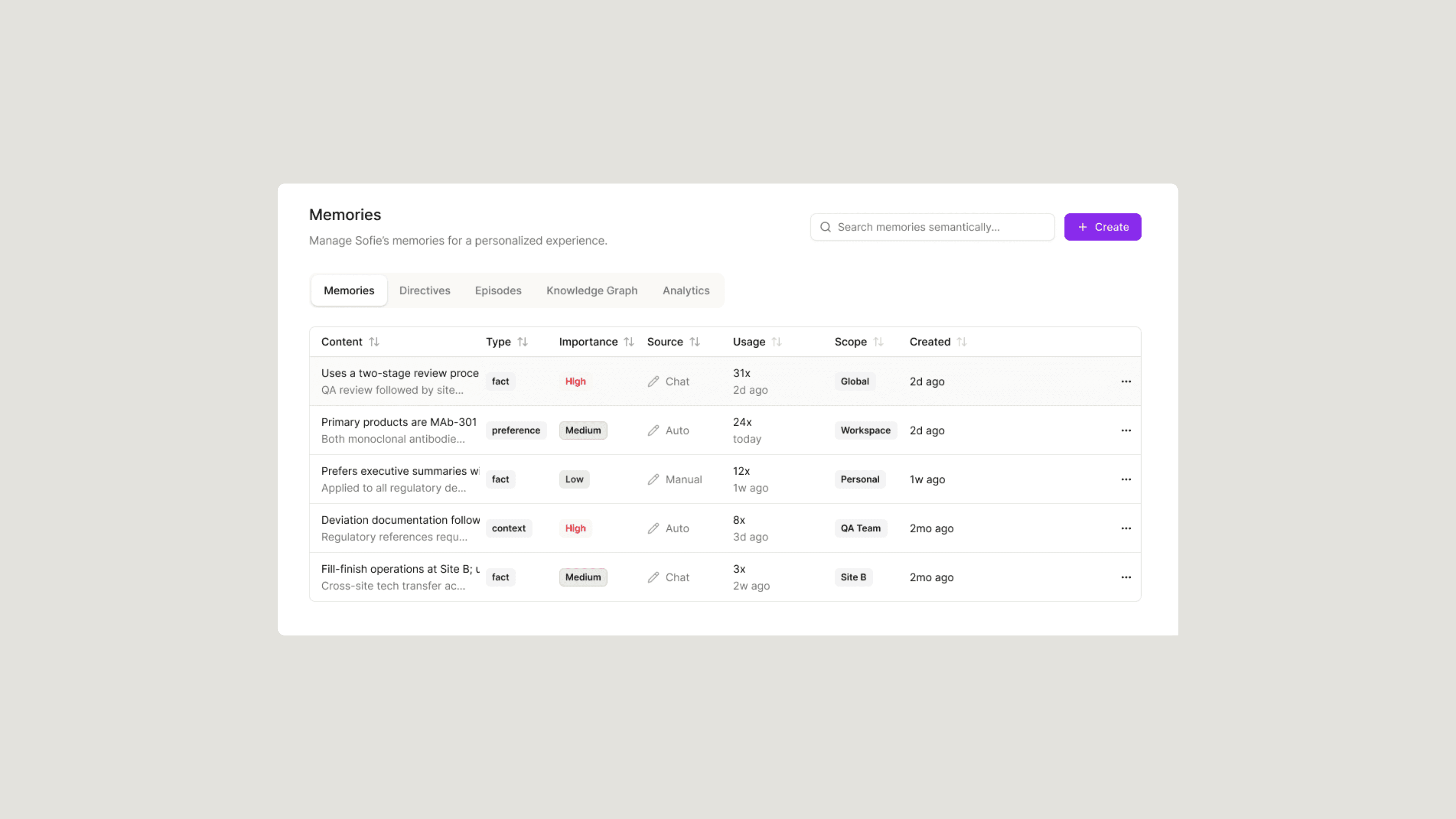Toggle Source column sort order
This screenshot has height=819, width=1456.
[695, 342]
